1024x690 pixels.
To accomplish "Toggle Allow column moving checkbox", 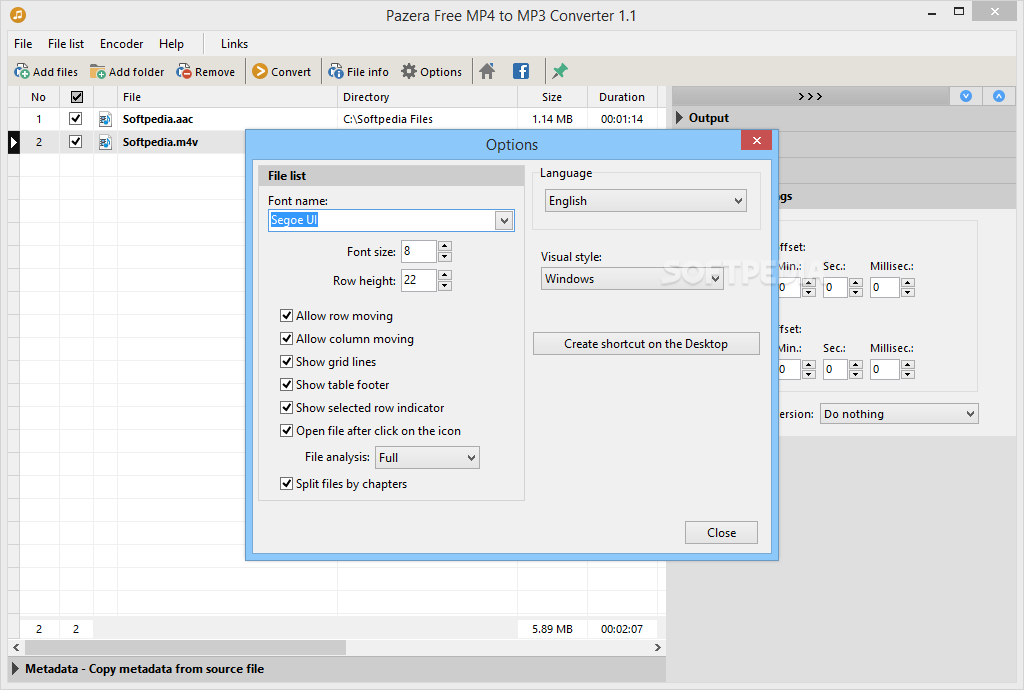I will (x=286, y=339).
